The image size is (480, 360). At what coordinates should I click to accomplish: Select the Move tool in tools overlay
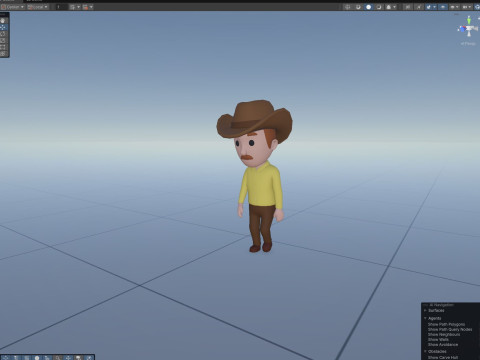pyautogui.click(x=3, y=27)
